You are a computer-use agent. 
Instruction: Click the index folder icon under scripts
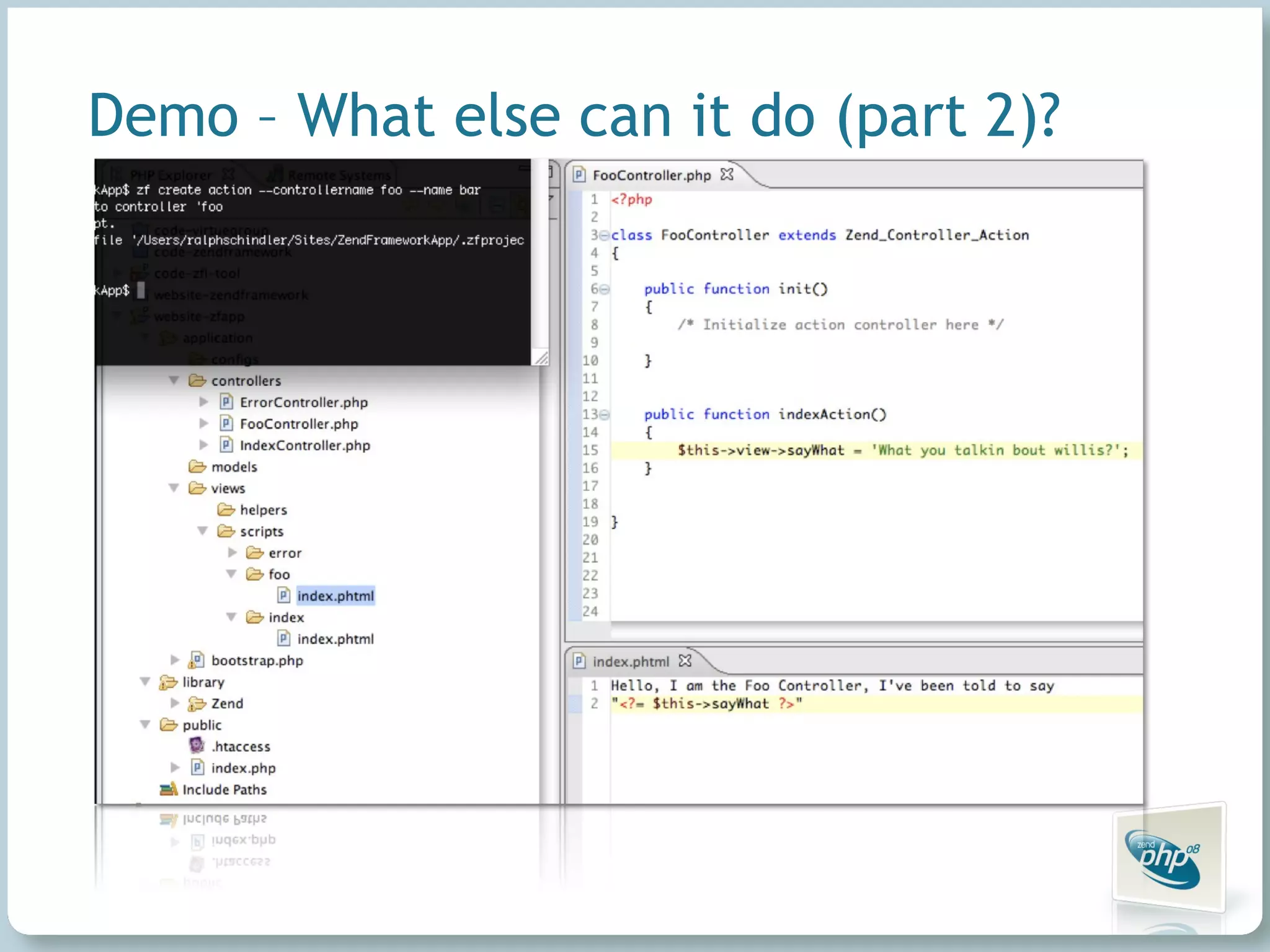(255, 617)
